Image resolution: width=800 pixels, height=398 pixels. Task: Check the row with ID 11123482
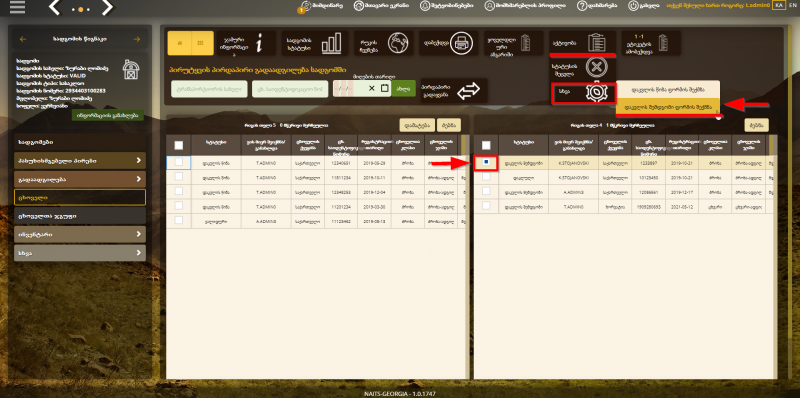pyautogui.click(x=179, y=220)
